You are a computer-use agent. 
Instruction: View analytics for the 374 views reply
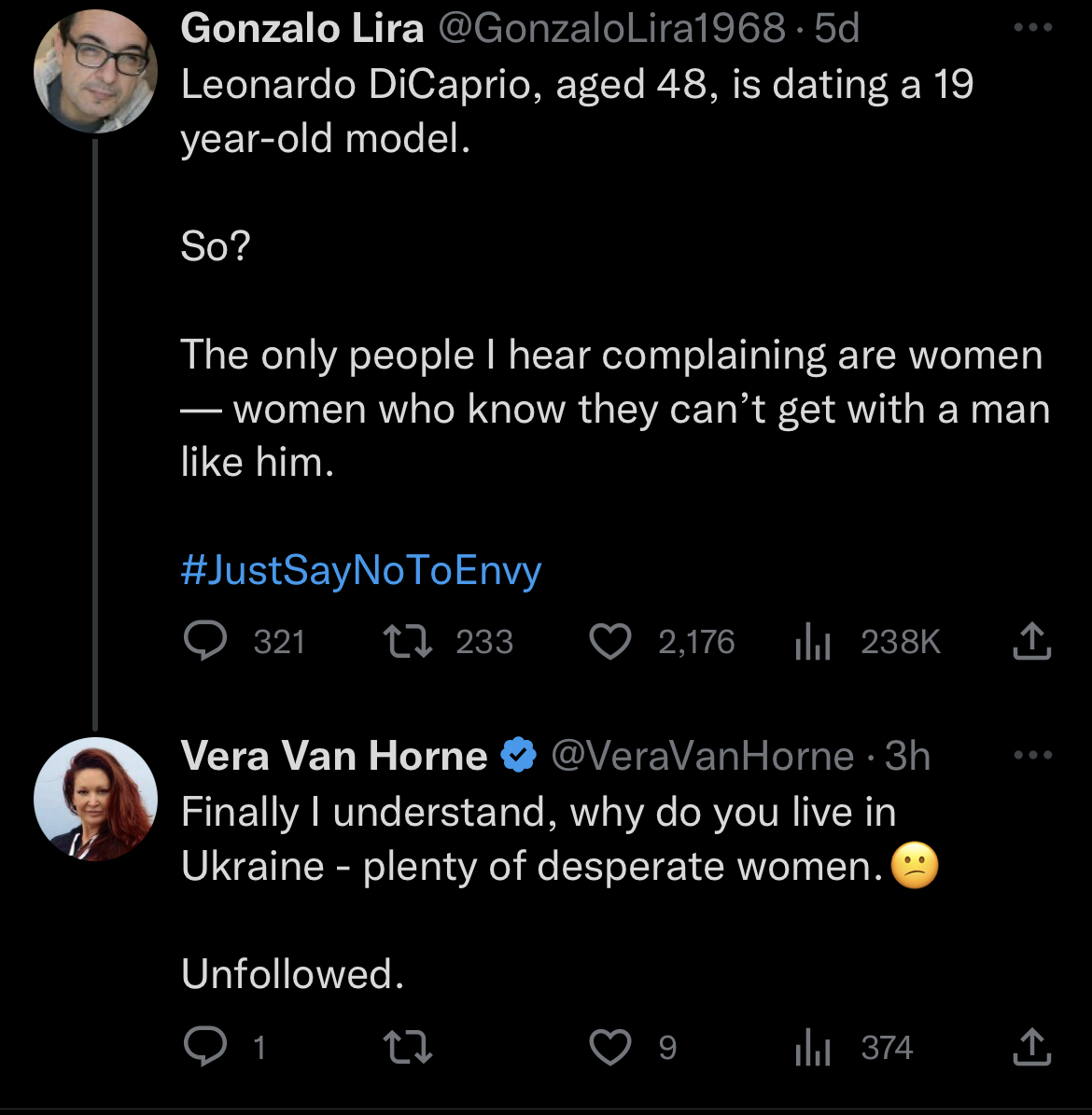(813, 1047)
